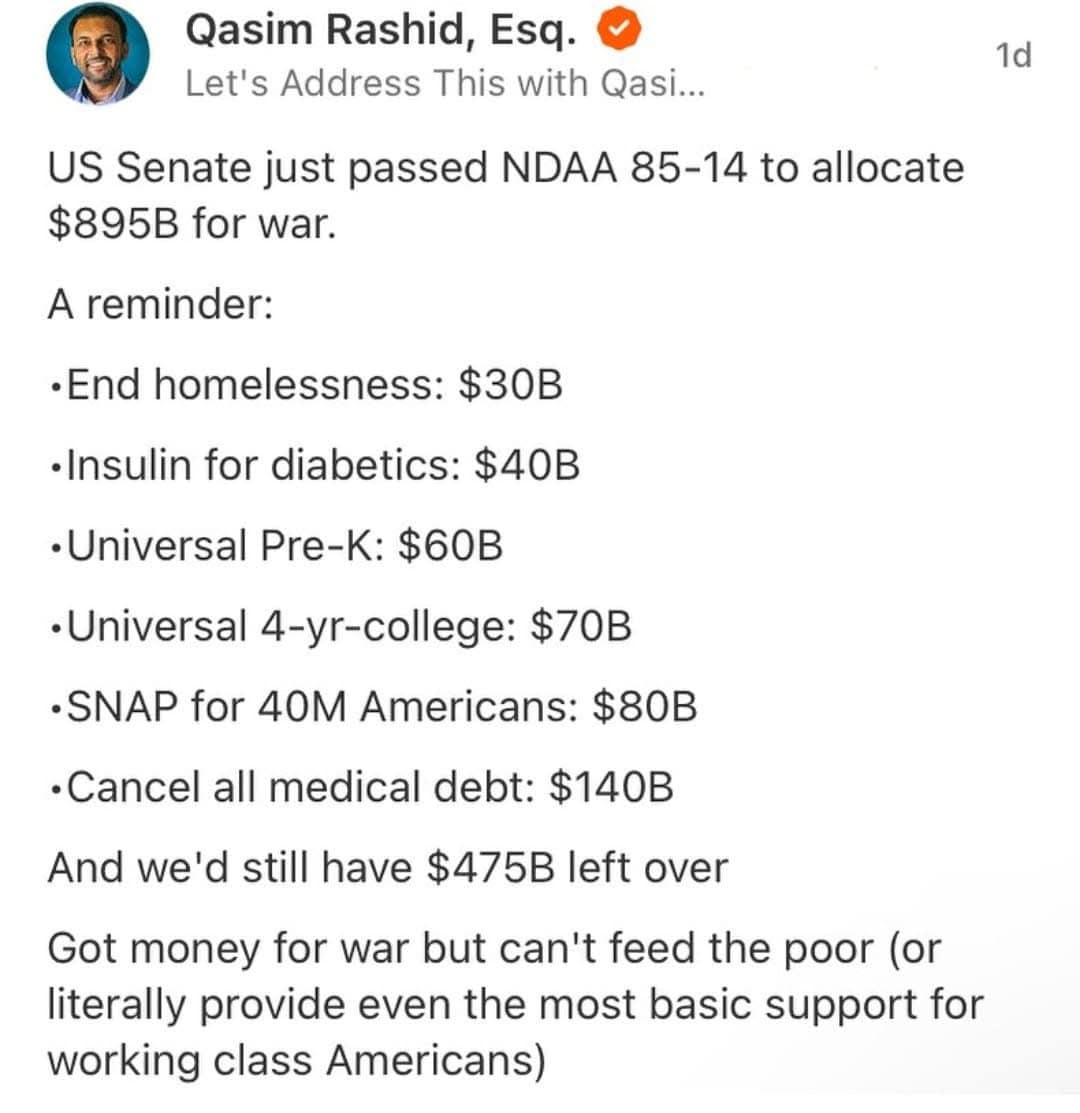This screenshot has height=1113, width=1080.
Task: Visit the Let's Address This publication link
Action: point(445,83)
